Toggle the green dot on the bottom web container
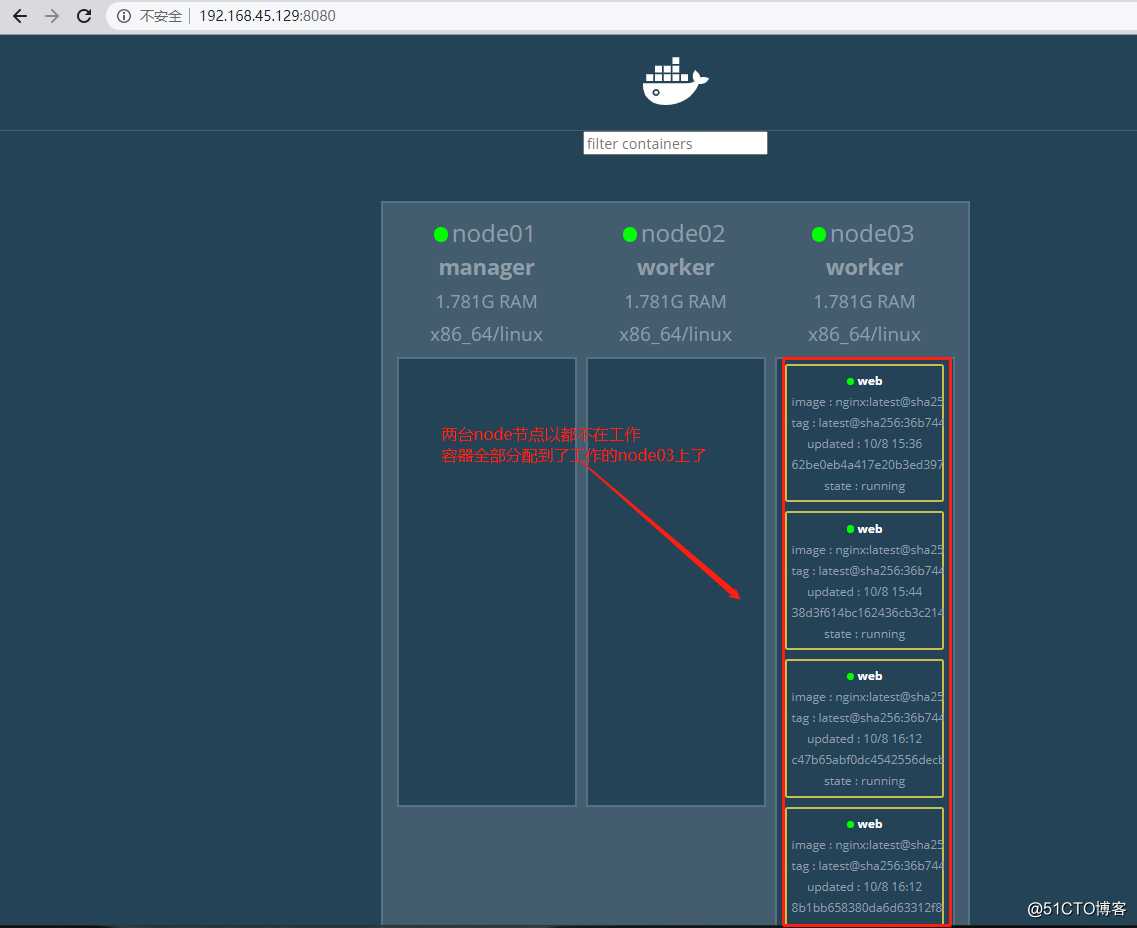Screen dimensions: 1137x928 (852, 824)
